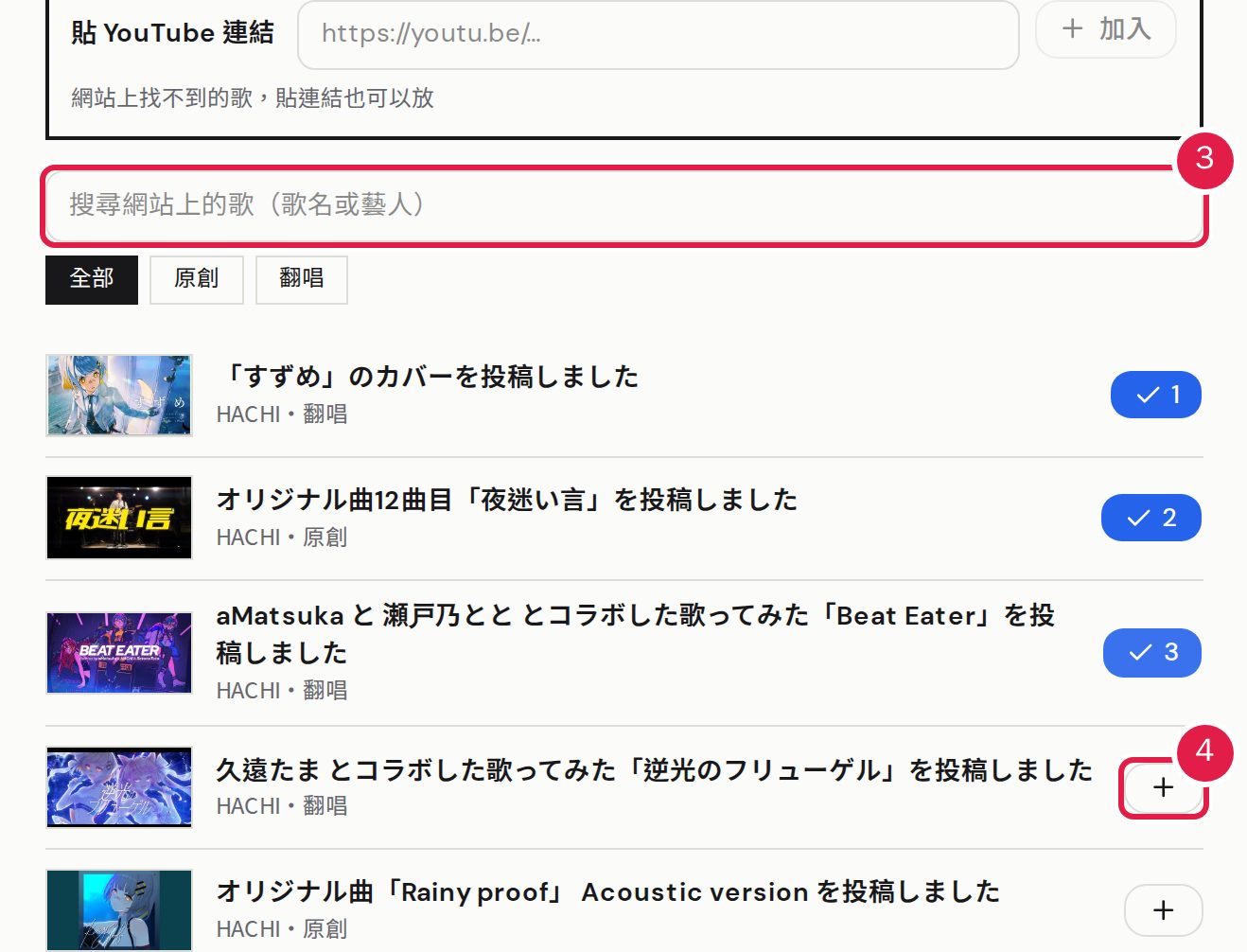Click the 貼 YouTube 連結 label
This screenshot has width=1247, height=952.
[172, 33]
